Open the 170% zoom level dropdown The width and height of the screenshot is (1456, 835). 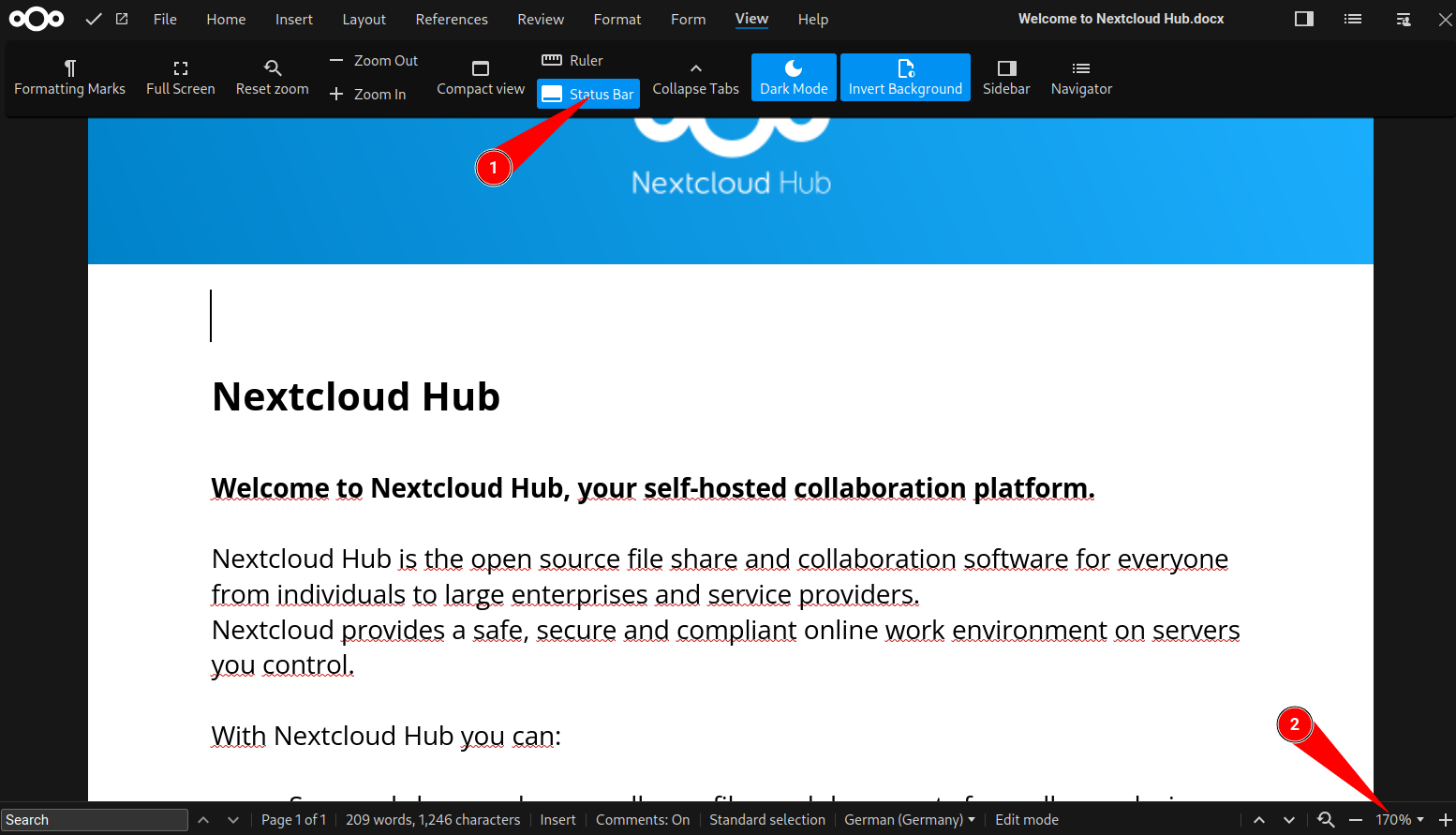click(x=1399, y=820)
